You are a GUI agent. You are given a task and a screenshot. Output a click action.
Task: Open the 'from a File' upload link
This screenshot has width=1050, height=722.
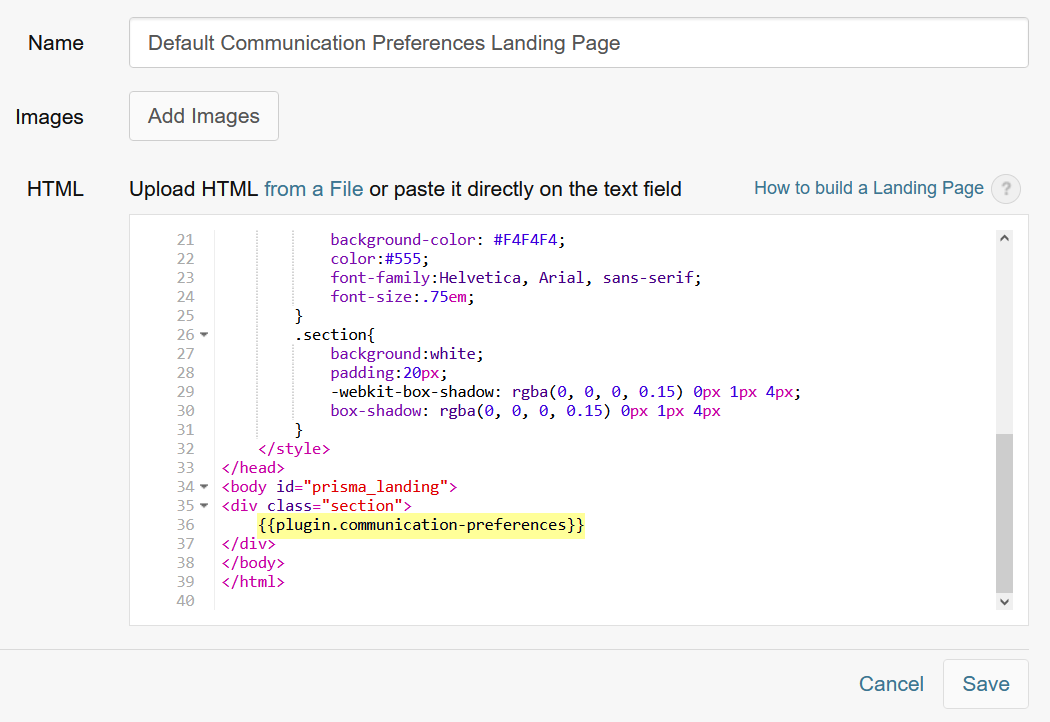313,189
